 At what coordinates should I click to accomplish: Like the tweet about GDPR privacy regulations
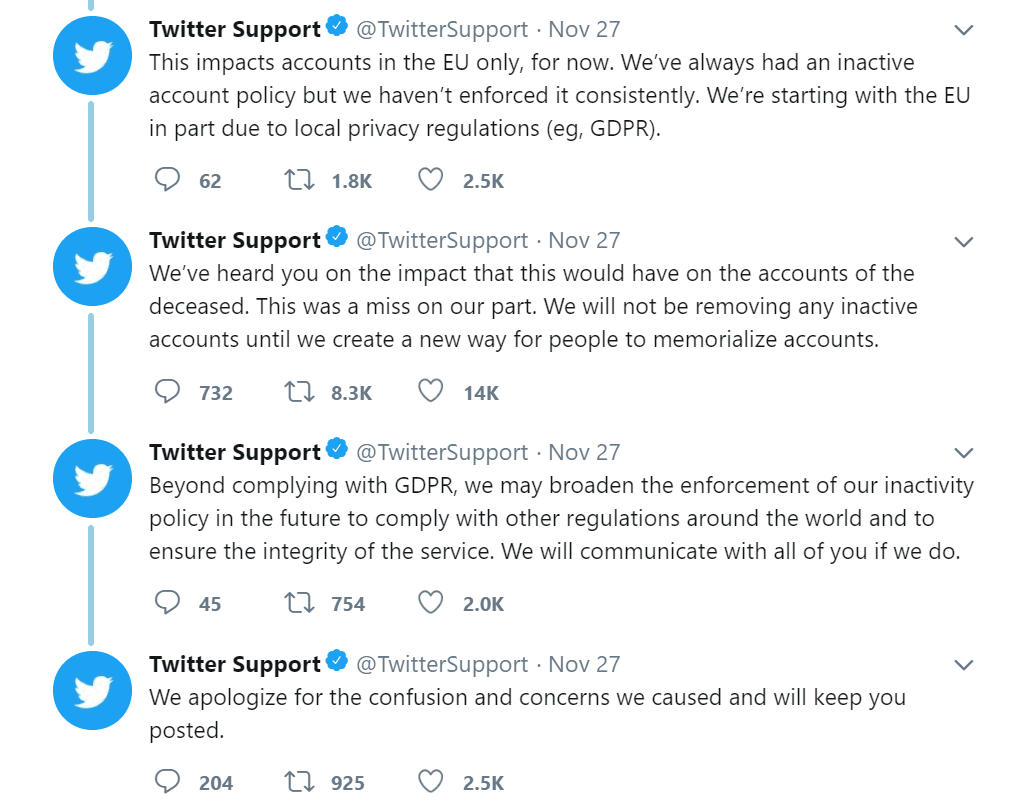pyautogui.click(x=430, y=180)
